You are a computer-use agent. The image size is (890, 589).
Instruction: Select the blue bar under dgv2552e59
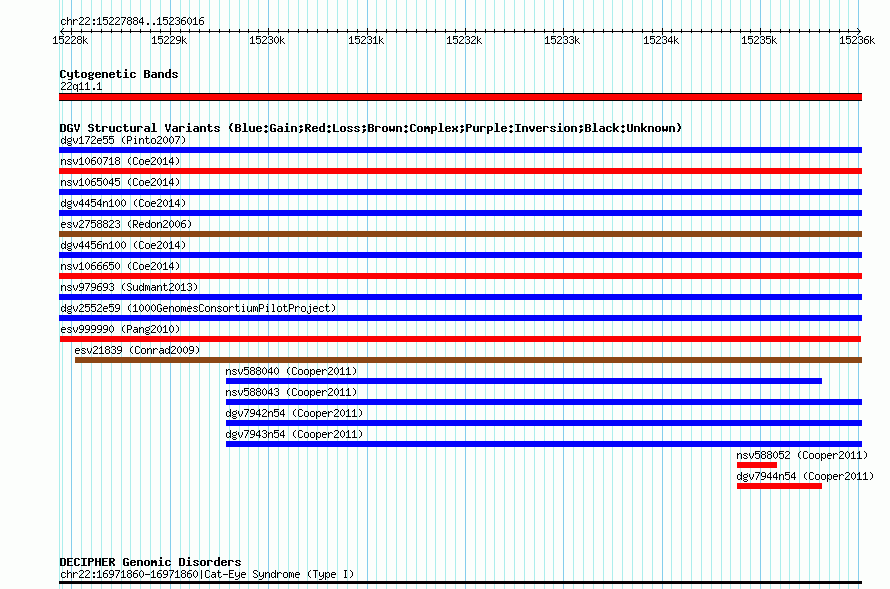pyautogui.click(x=460, y=318)
